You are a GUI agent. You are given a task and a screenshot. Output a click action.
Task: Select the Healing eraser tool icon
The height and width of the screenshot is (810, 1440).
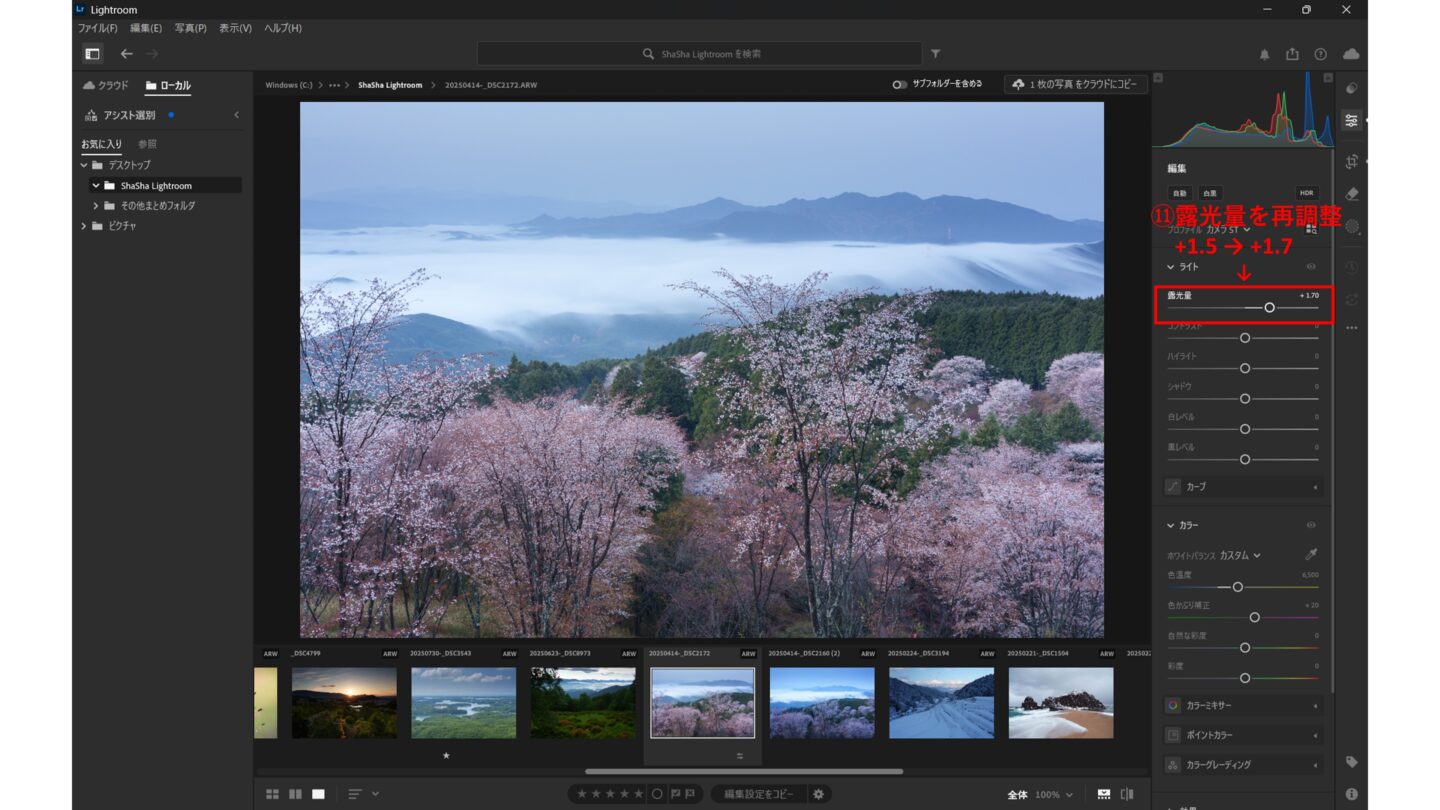[x=1352, y=194]
